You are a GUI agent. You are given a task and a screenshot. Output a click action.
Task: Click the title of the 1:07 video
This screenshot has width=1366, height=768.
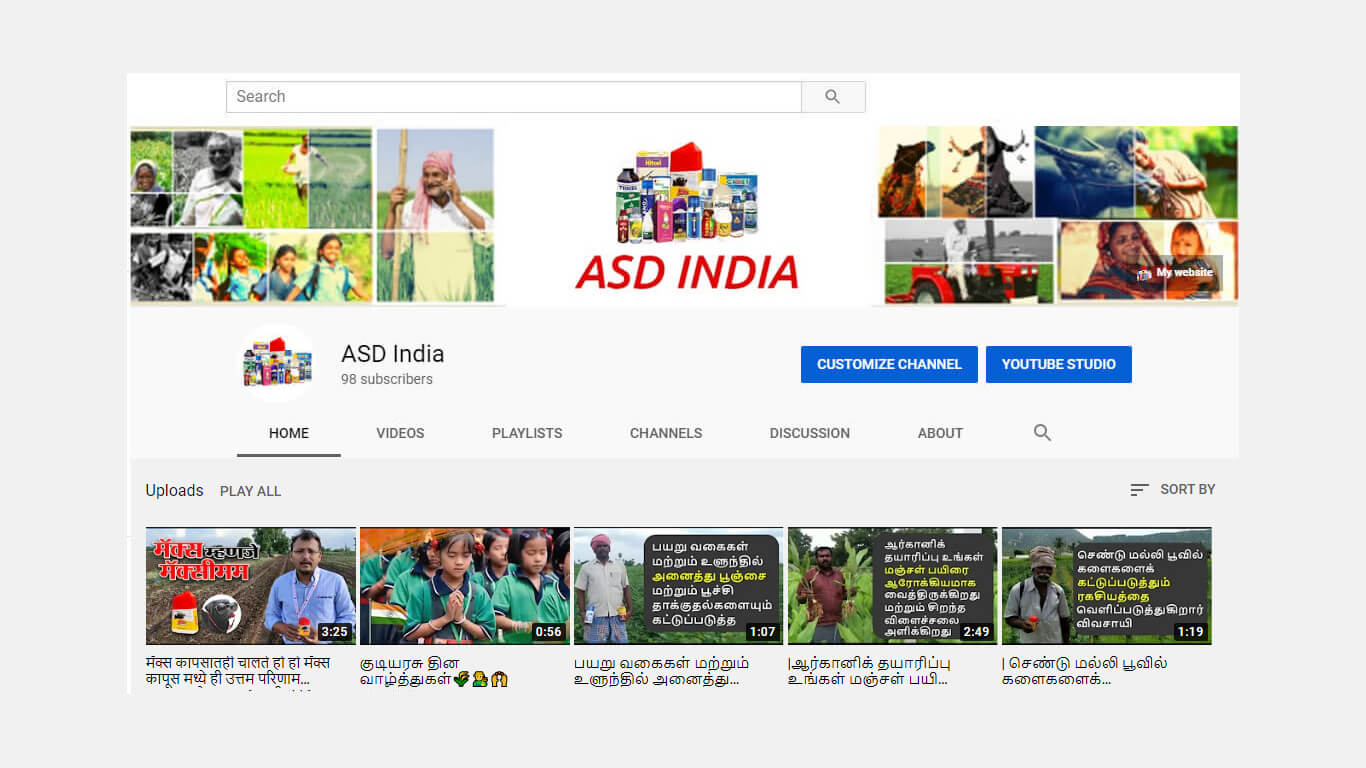tap(661, 671)
